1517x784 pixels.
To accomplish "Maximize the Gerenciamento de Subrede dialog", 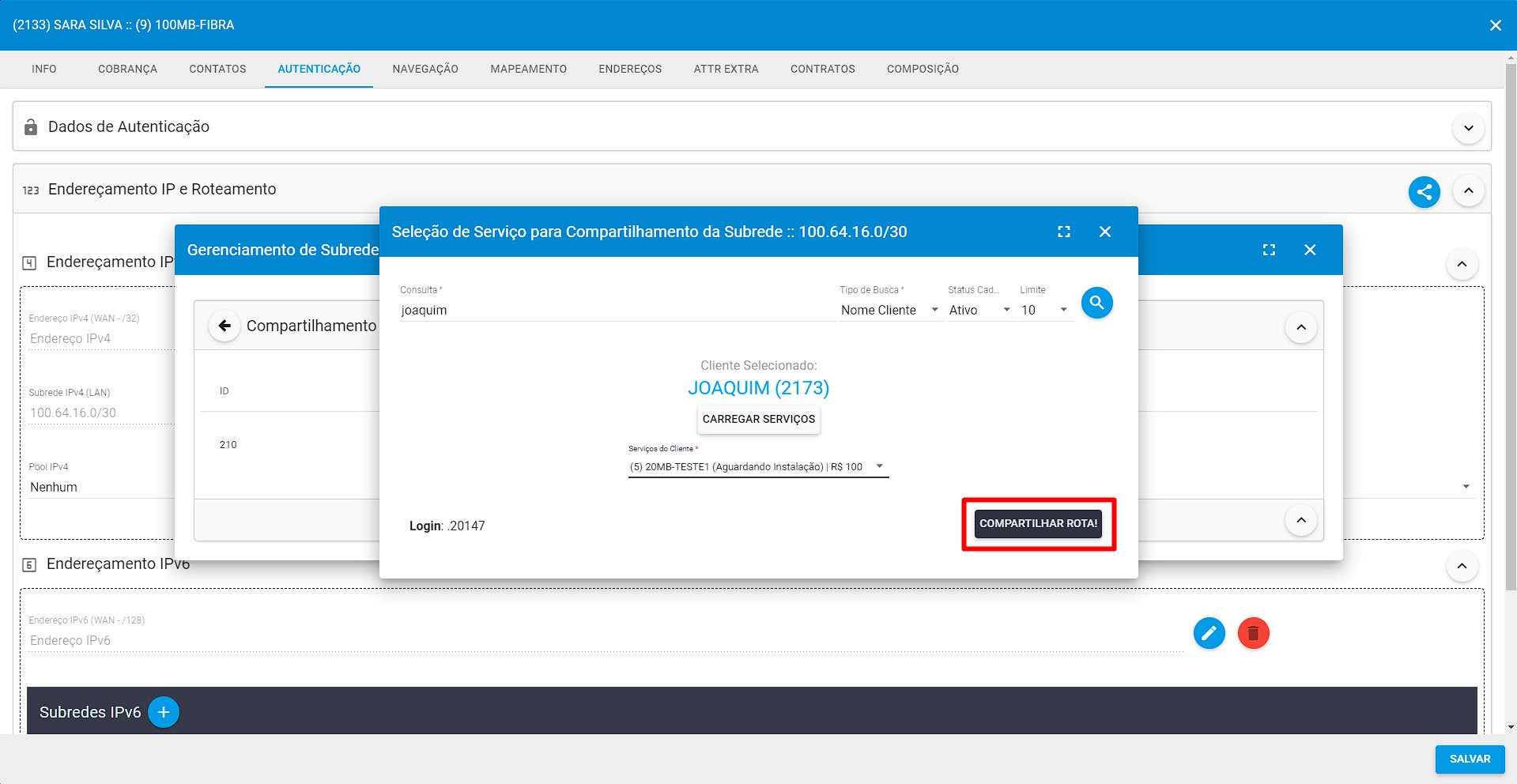I will point(1269,250).
